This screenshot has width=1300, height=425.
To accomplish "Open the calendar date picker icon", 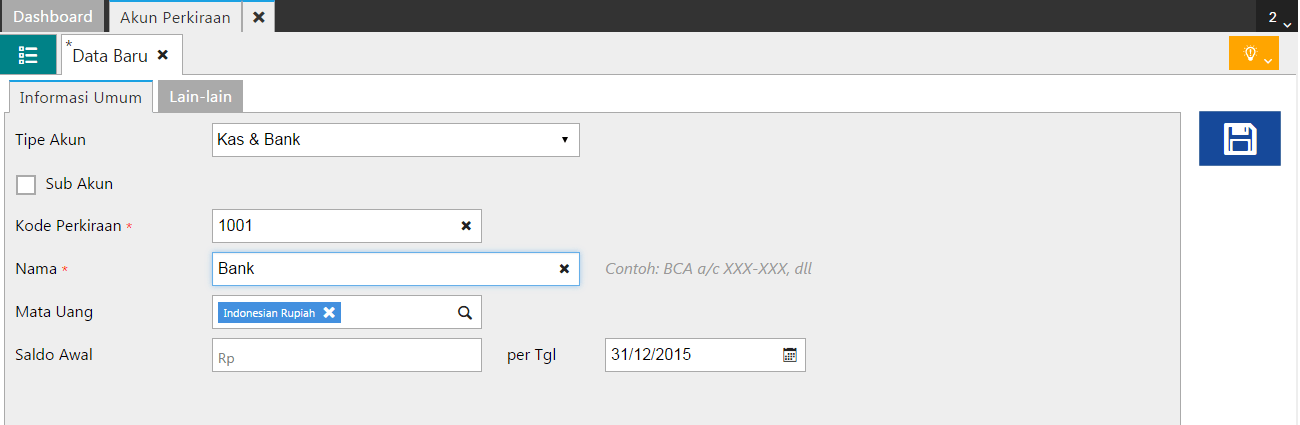I will click(x=790, y=355).
